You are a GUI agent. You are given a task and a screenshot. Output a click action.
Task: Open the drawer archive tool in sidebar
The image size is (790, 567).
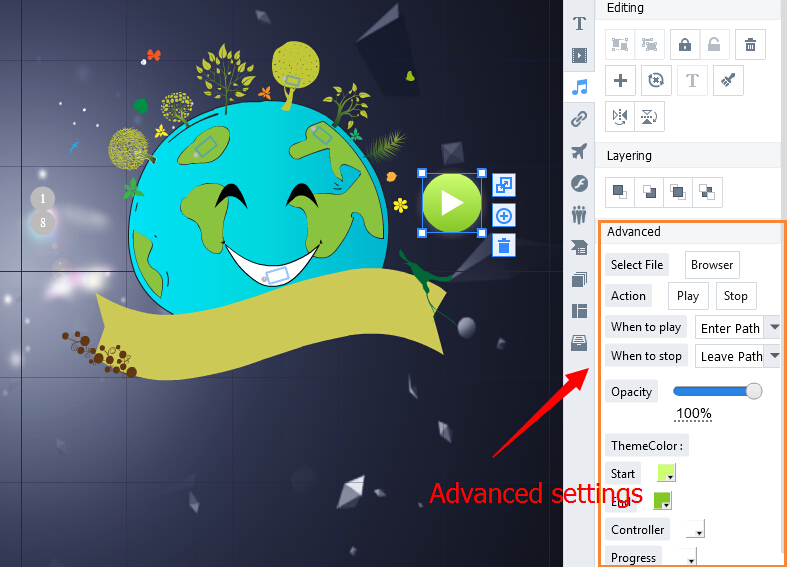click(x=579, y=343)
